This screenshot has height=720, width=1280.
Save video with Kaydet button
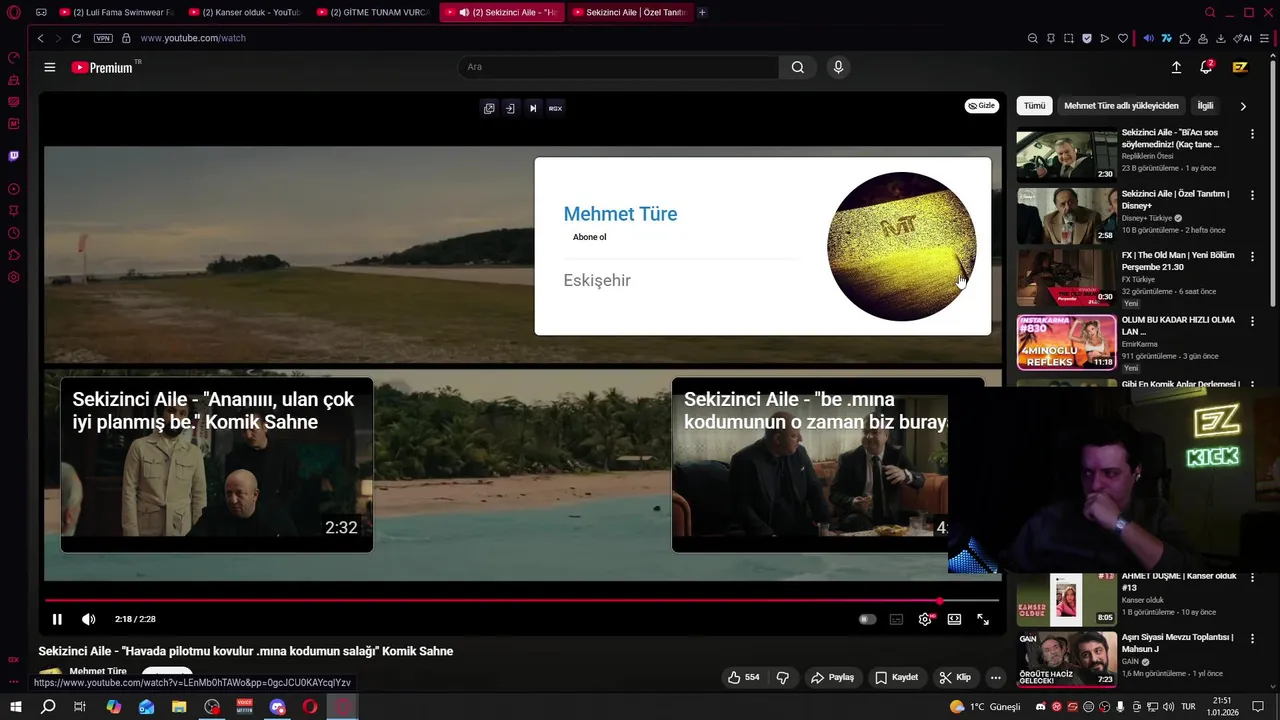(896, 677)
